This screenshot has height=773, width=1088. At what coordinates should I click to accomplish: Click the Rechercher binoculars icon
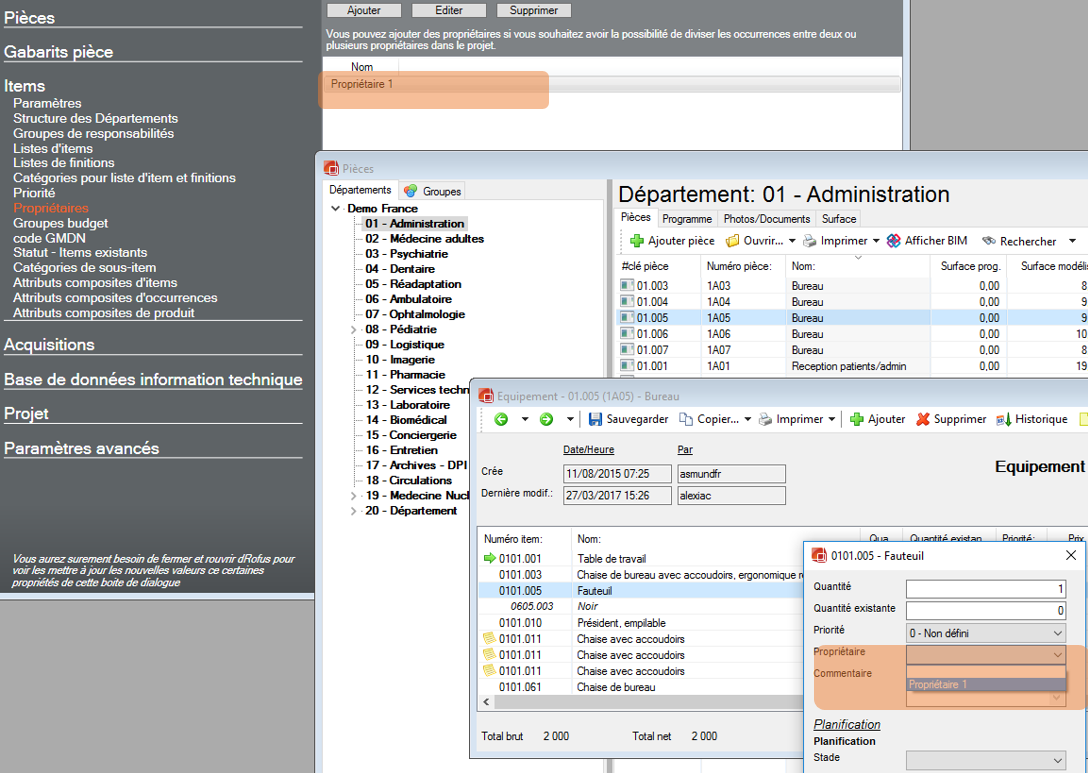pyautogui.click(x=989, y=241)
